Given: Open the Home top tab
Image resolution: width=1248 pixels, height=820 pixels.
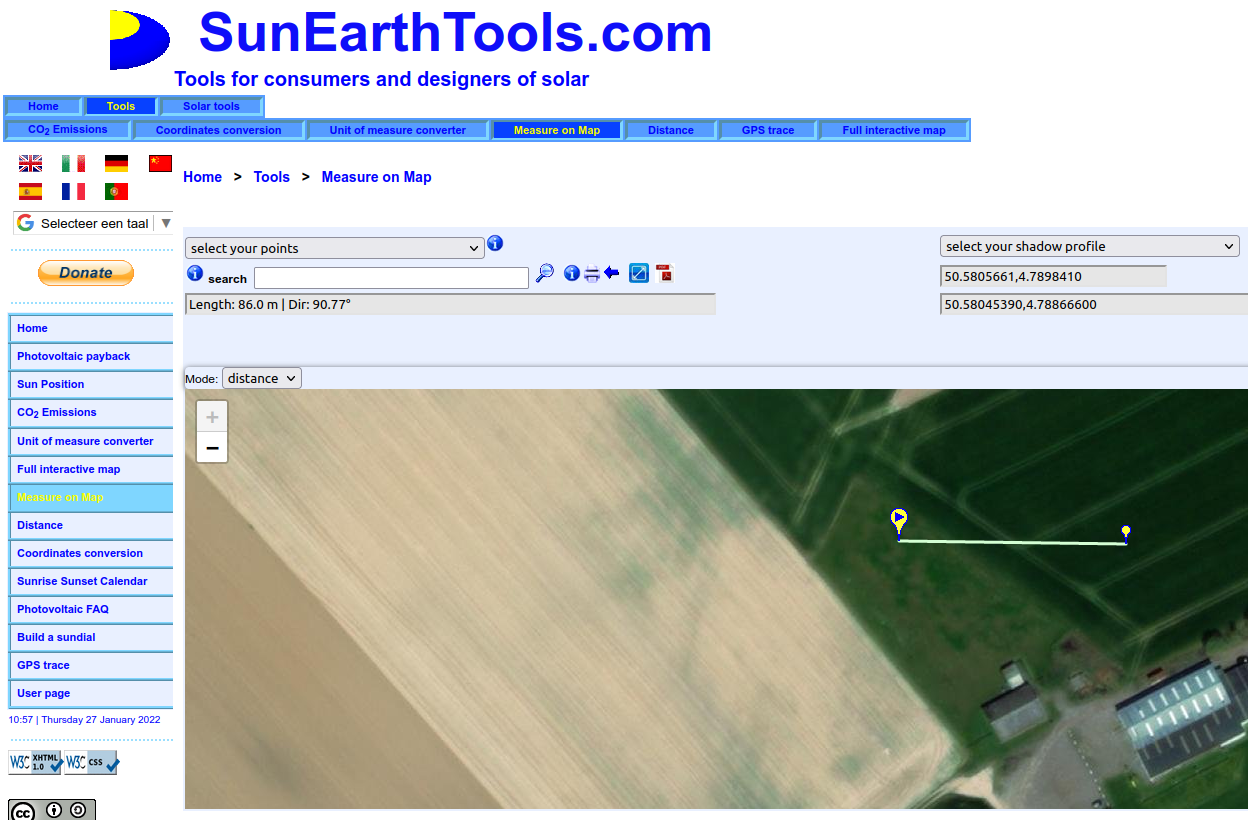Looking at the screenshot, I should click(x=43, y=106).
